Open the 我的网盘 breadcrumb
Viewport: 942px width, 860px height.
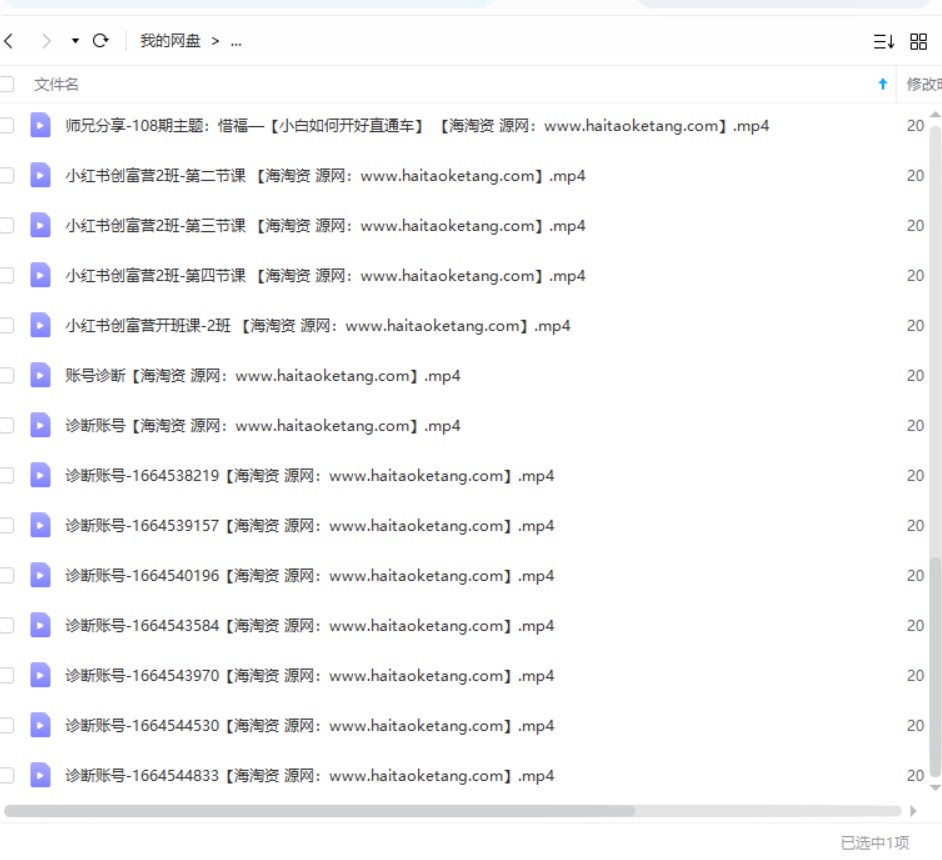(170, 41)
